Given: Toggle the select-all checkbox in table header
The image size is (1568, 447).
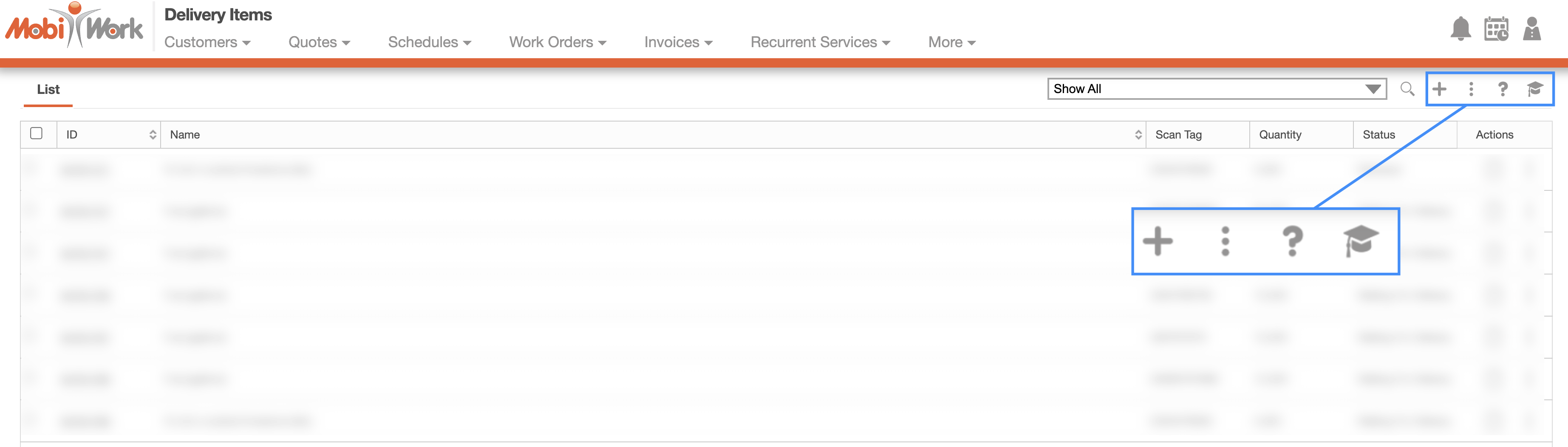Looking at the screenshot, I should pyautogui.click(x=37, y=133).
